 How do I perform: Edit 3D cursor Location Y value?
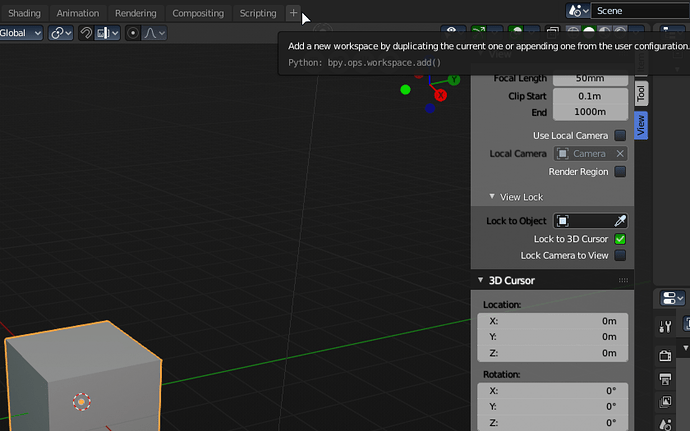(553, 337)
